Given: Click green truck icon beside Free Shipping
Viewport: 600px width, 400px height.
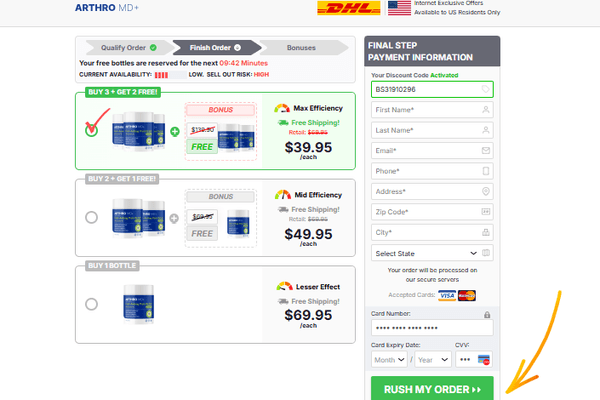Looking at the screenshot, I should (x=283, y=122).
